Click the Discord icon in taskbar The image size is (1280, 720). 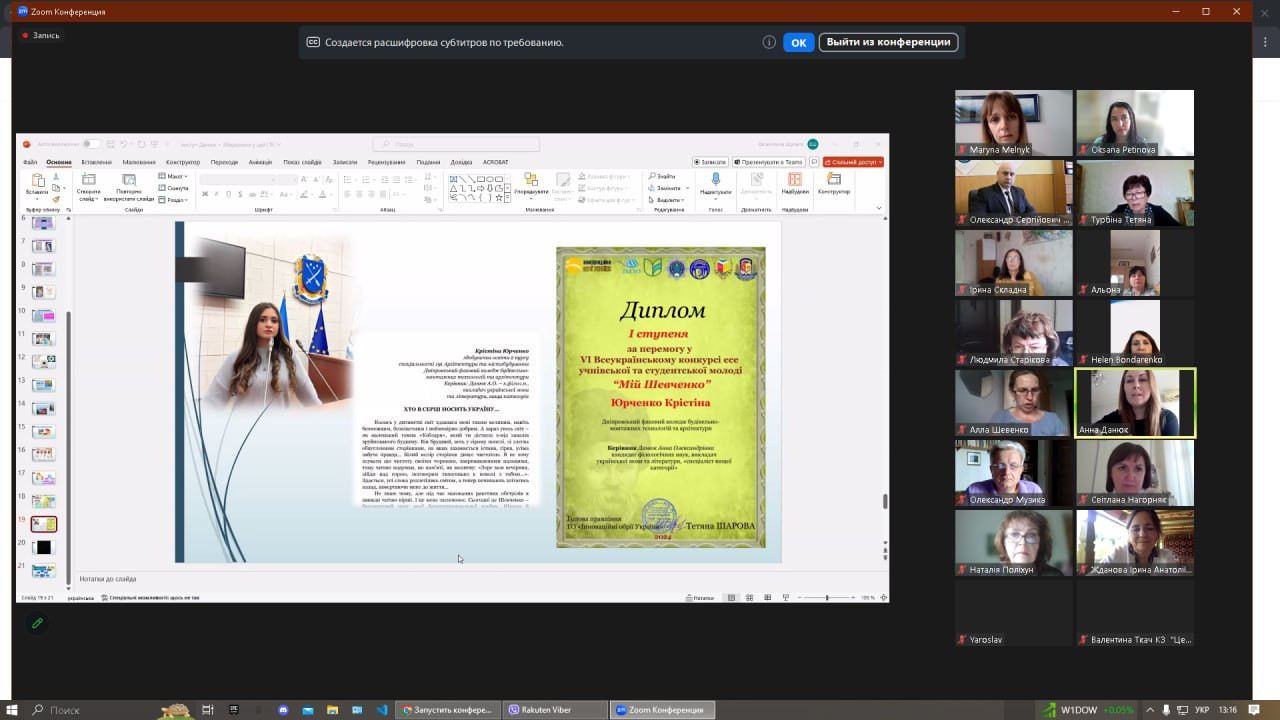283,710
